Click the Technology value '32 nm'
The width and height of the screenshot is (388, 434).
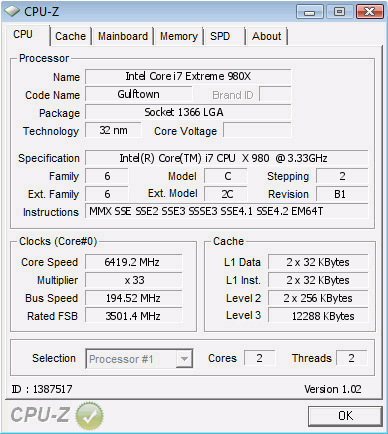(113, 130)
